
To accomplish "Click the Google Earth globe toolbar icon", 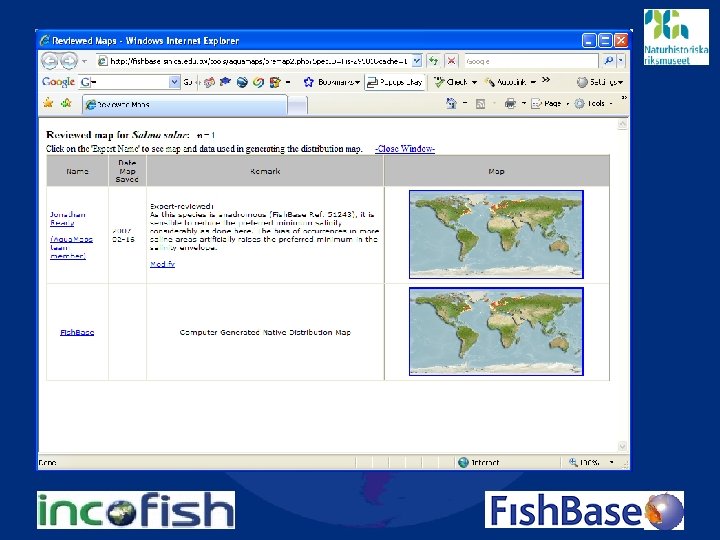I will point(242,82).
